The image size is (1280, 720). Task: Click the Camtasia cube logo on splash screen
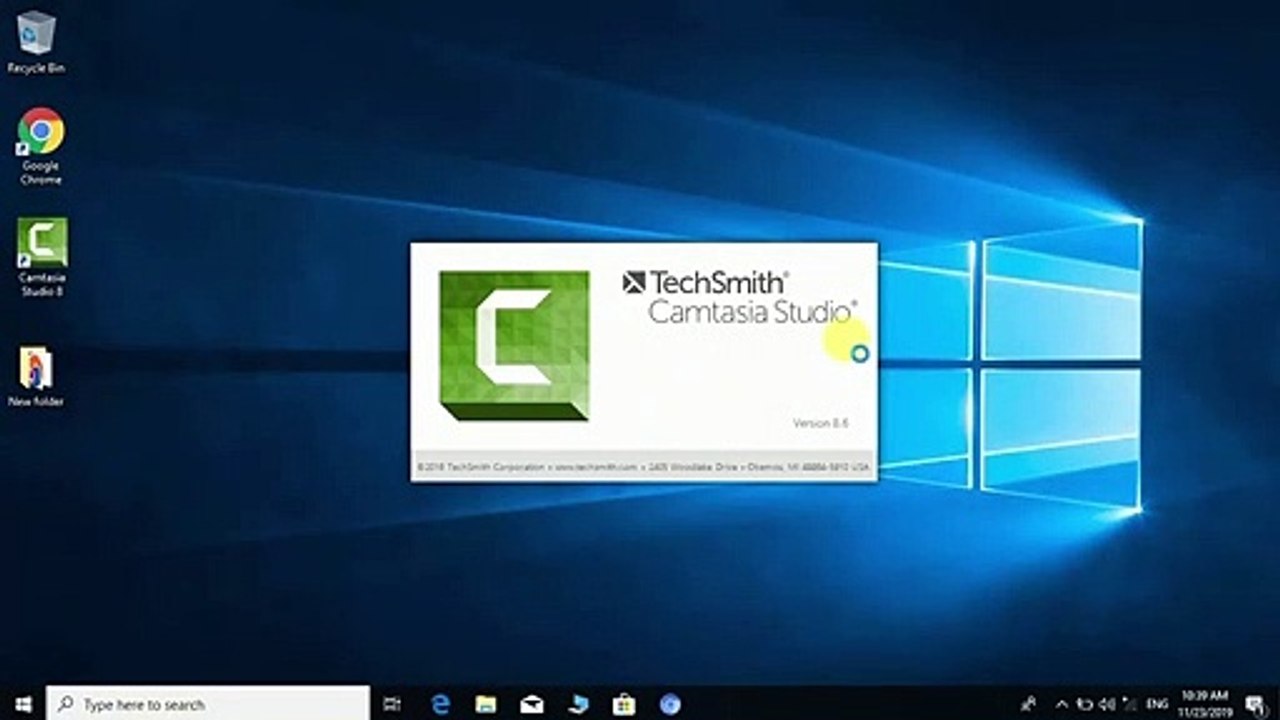[514, 345]
